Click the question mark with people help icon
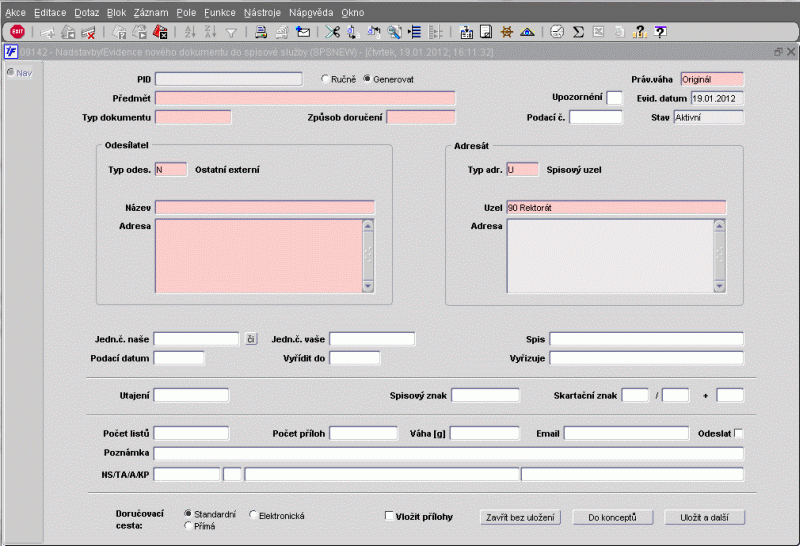This screenshot has width=800, height=546. 639,32
